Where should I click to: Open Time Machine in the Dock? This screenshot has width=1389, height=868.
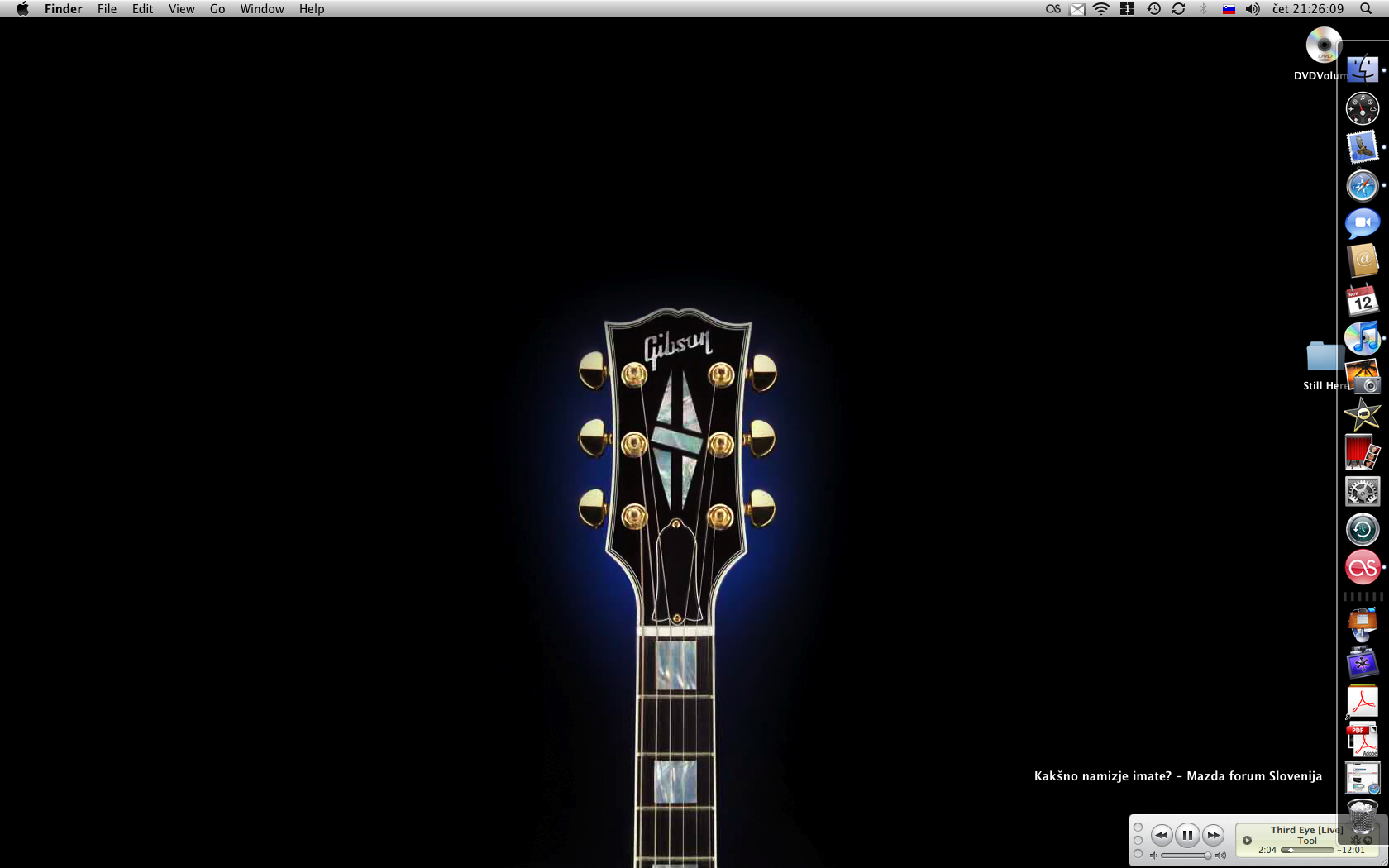click(1363, 529)
